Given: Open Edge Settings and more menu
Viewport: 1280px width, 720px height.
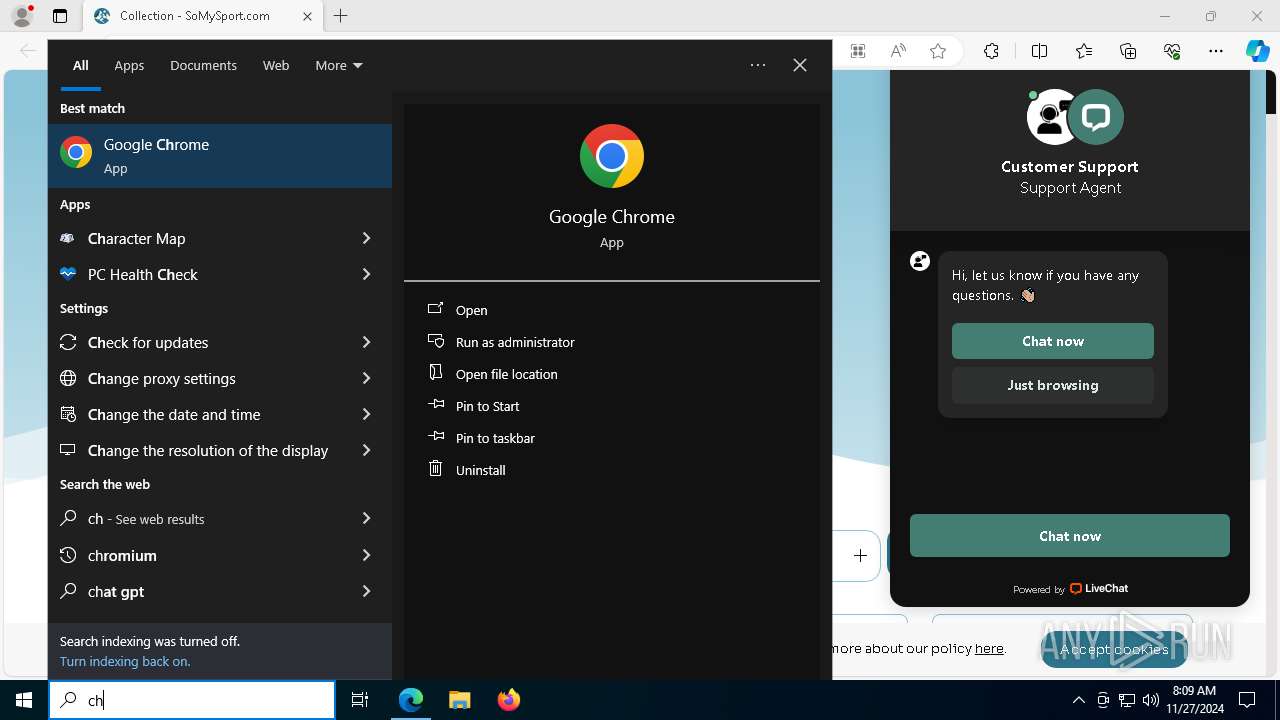Looking at the screenshot, I should point(1216,51).
